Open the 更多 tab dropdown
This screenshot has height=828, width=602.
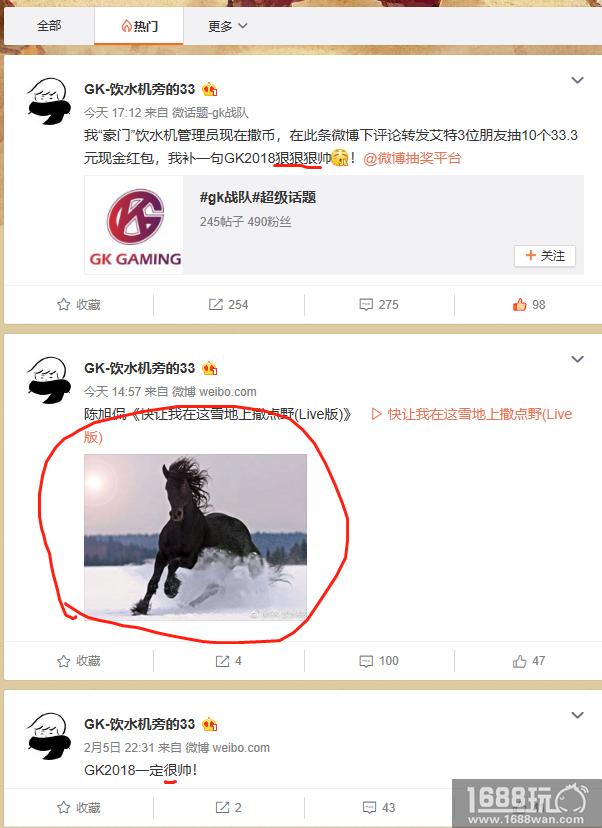(x=228, y=26)
